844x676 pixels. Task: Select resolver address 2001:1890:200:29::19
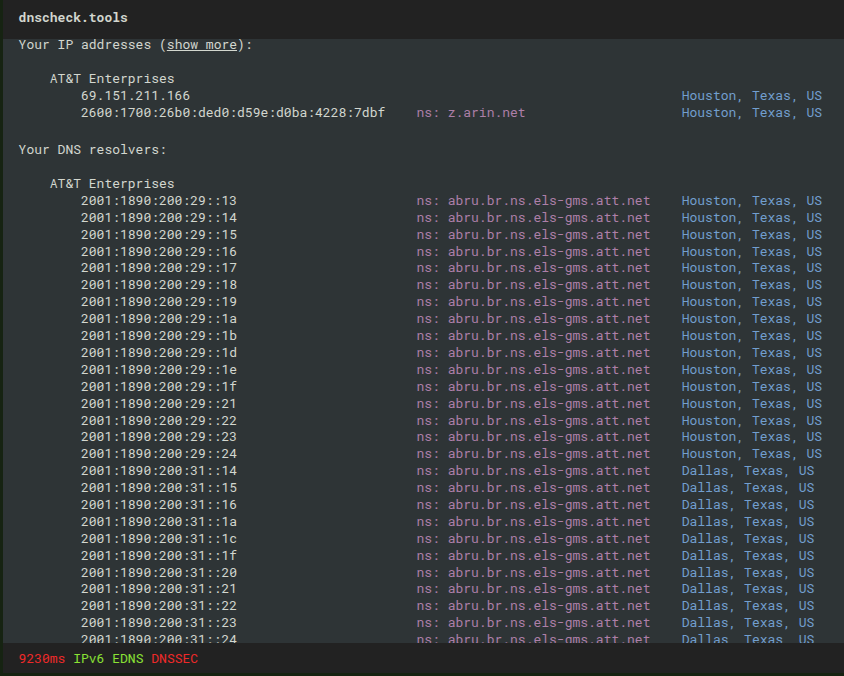(x=159, y=301)
